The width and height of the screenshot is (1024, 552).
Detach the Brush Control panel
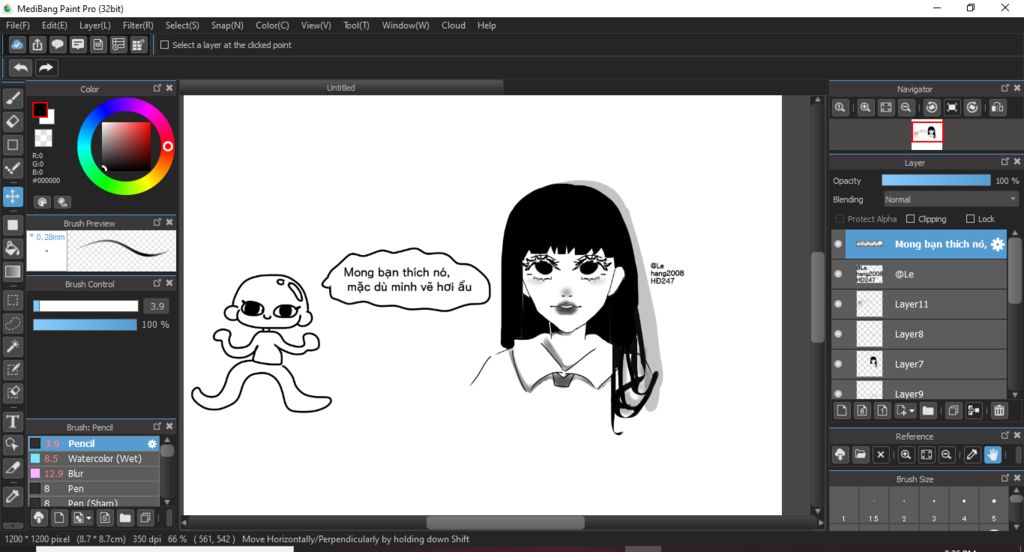[157, 283]
